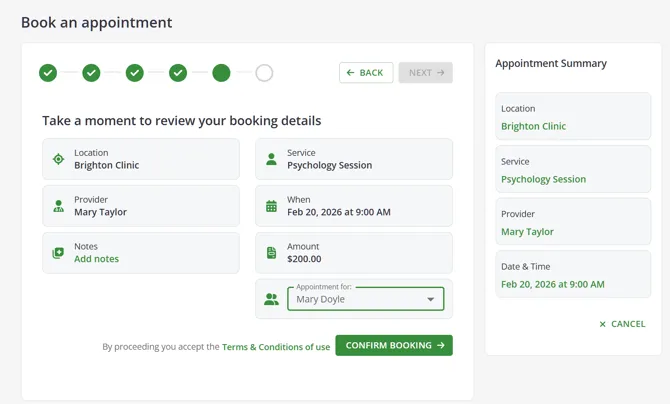The width and height of the screenshot is (670, 404).
Task: Select the current solid green step circle
Action: click(221, 73)
